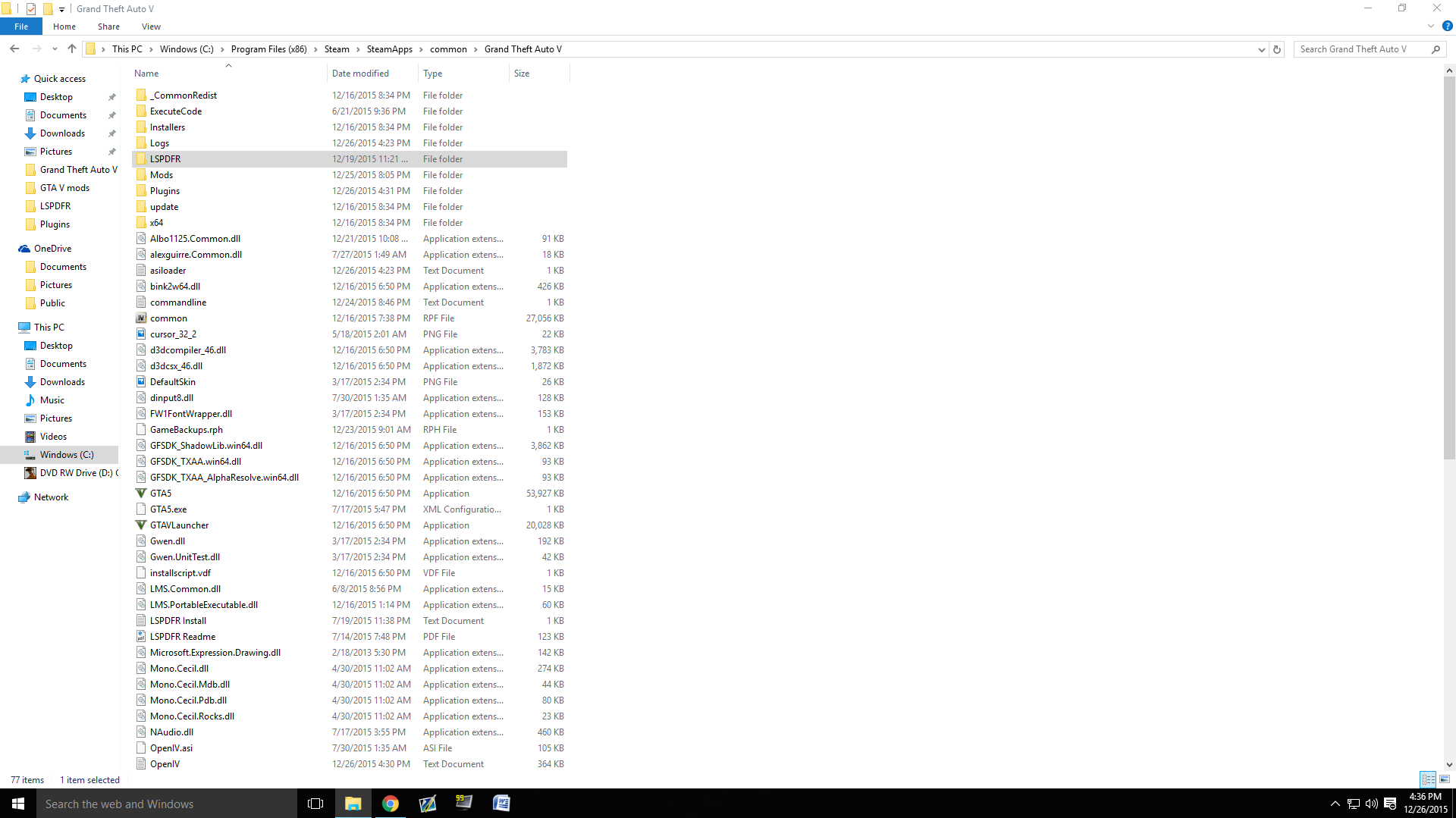Open Microsoft Word from taskbar
The image size is (1456, 818).
pos(501,804)
